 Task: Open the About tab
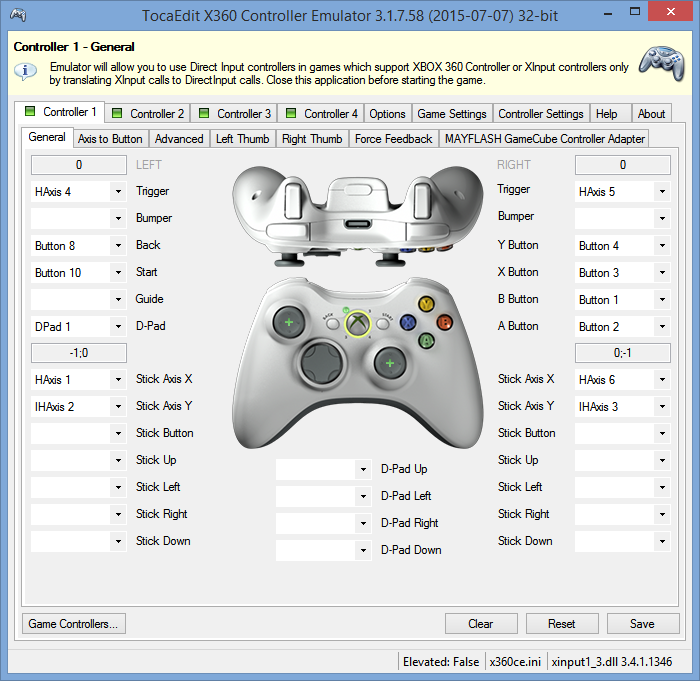coord(651,113)
